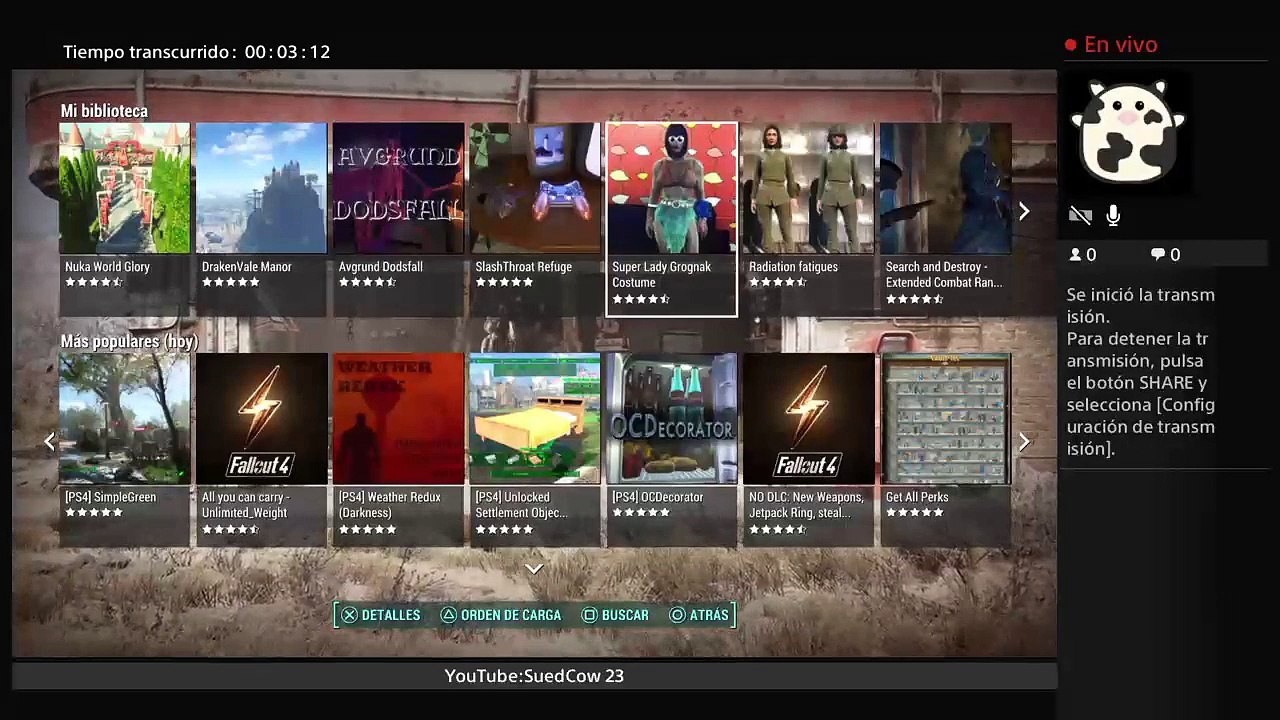Click the Radiation fatigues title label
This screenshot has width=1280, height=720.
(x=794, y=267)
